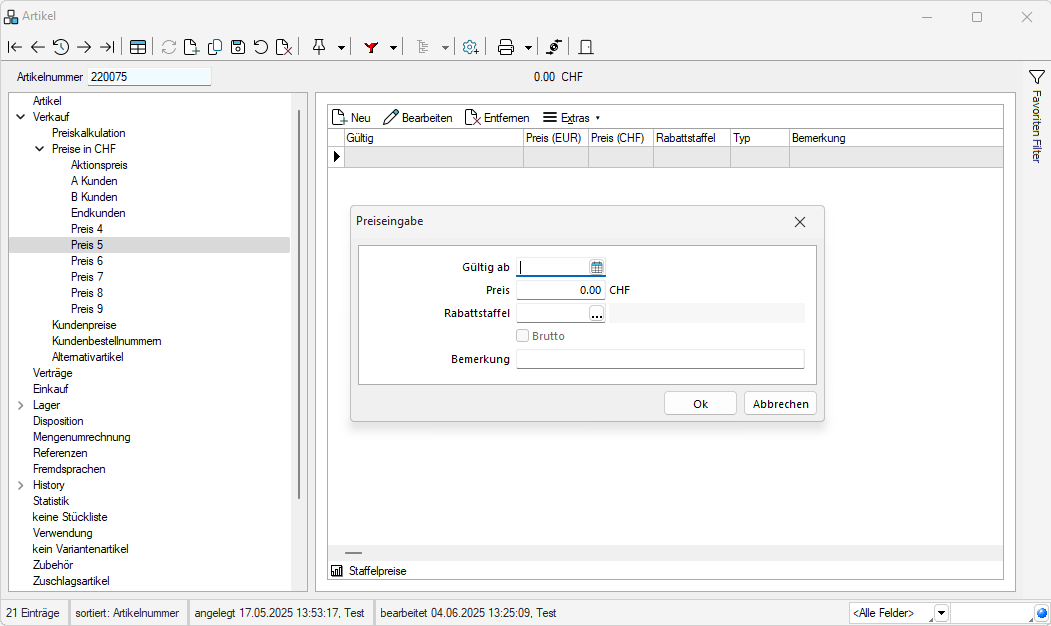Select Preis 6 in the tree

87,261
